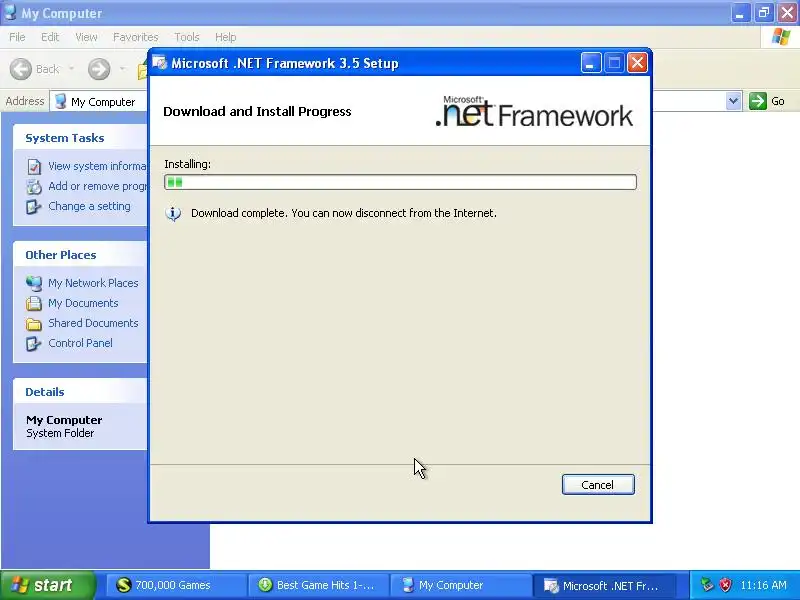Open View system information link

97,166
